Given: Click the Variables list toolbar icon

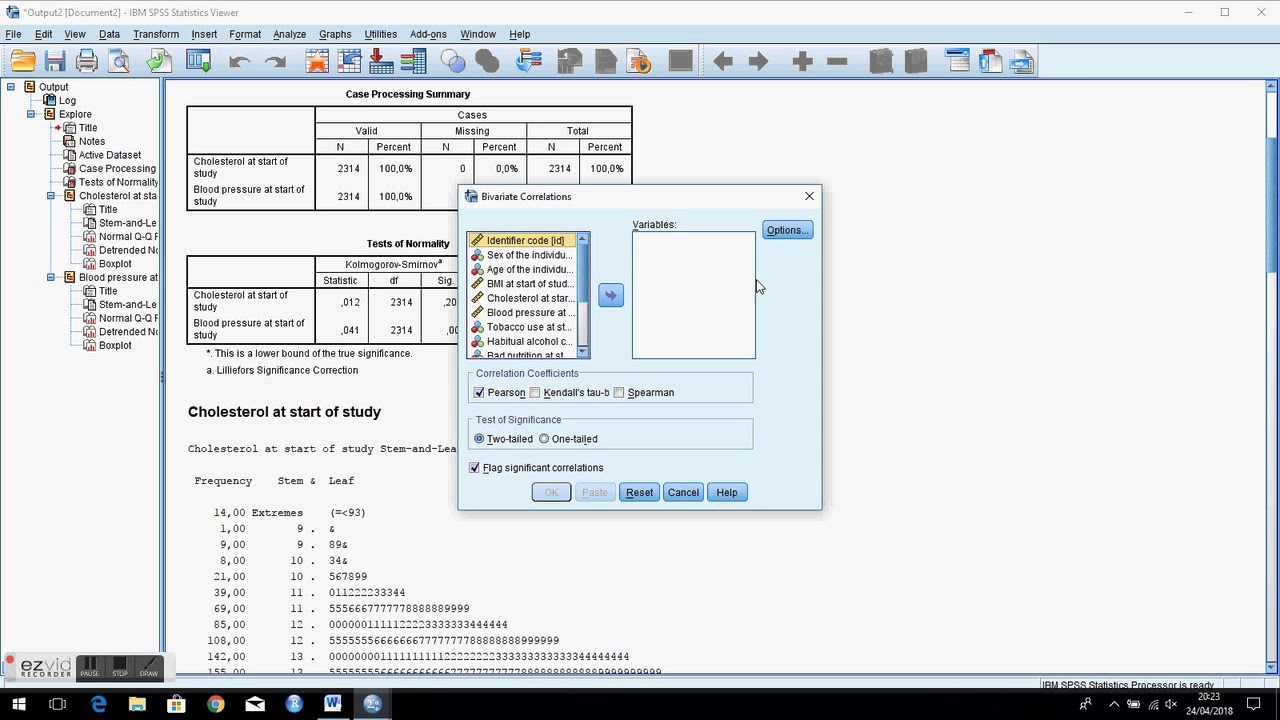Looking at the screenshot, I should [x=413, y=62].
